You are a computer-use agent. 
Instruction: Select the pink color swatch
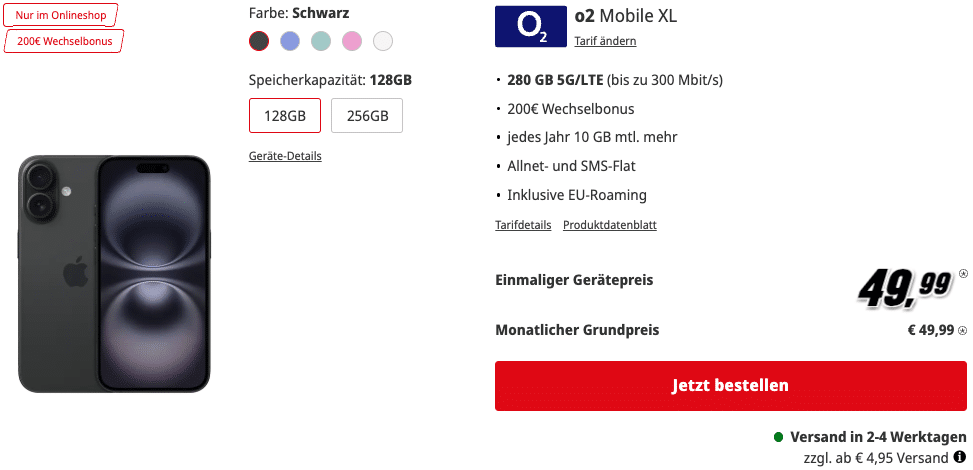coord(351,41)
